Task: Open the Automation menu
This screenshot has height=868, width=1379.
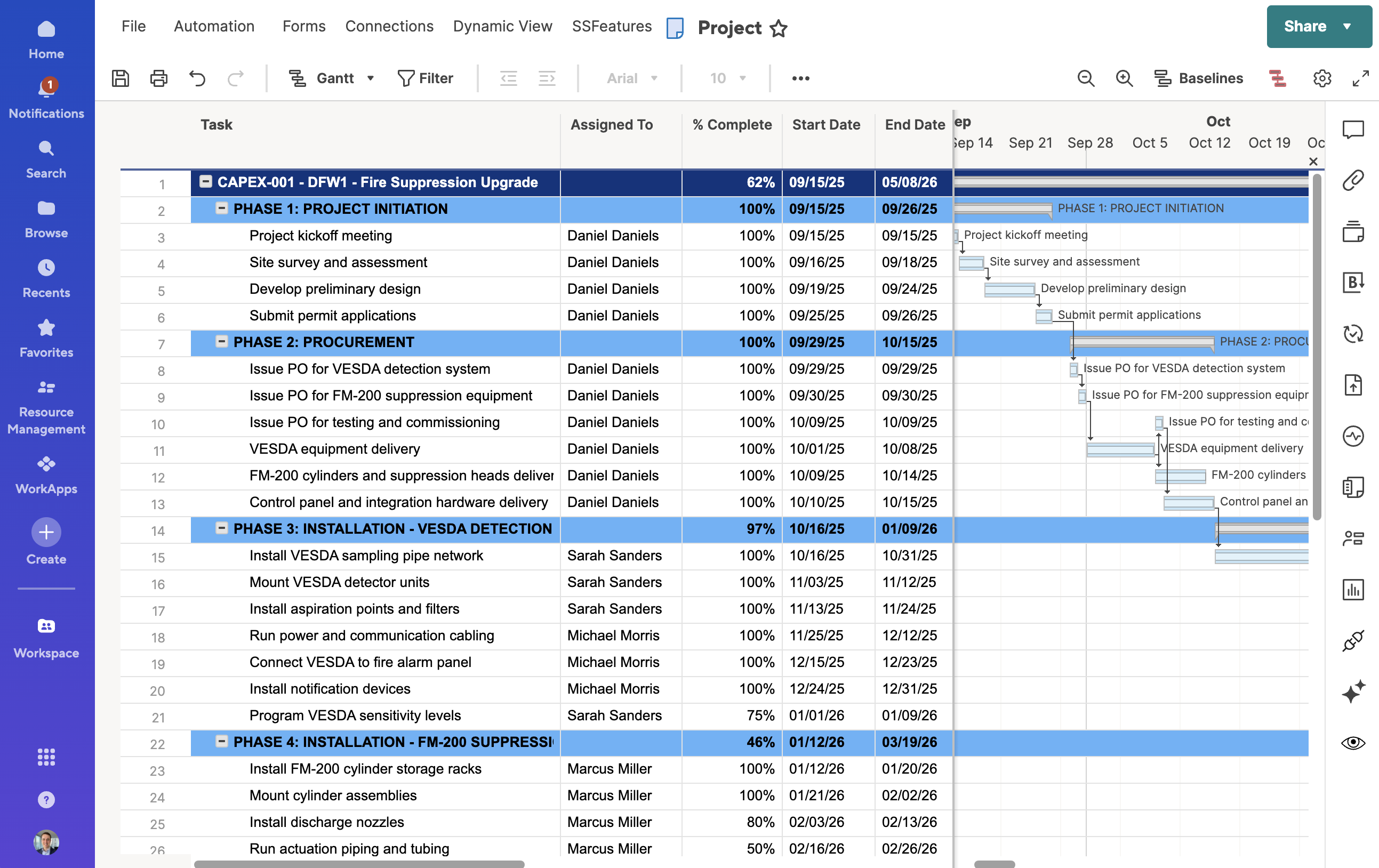Action: click(214, 26)
